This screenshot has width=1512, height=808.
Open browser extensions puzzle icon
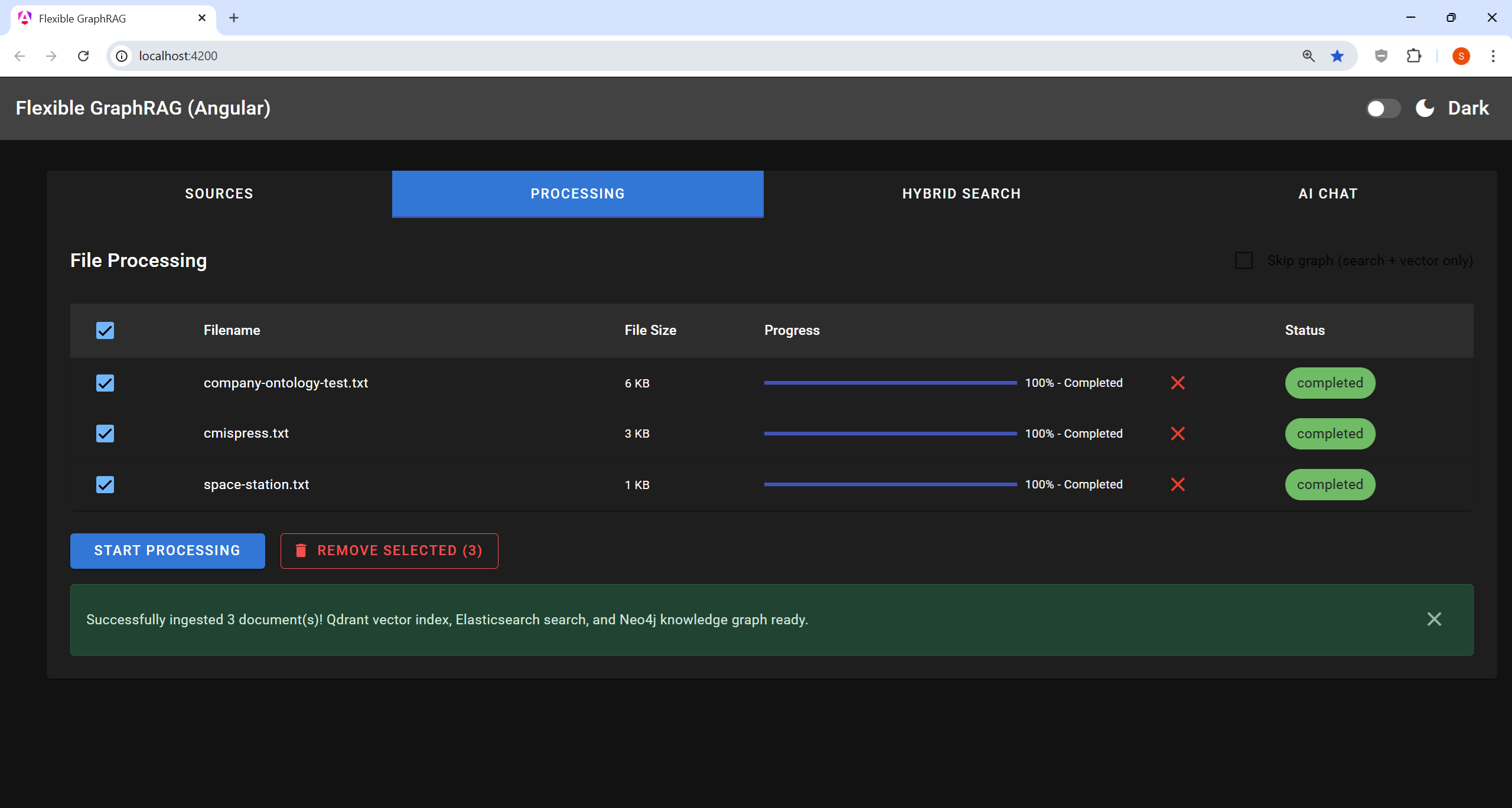1414,56
